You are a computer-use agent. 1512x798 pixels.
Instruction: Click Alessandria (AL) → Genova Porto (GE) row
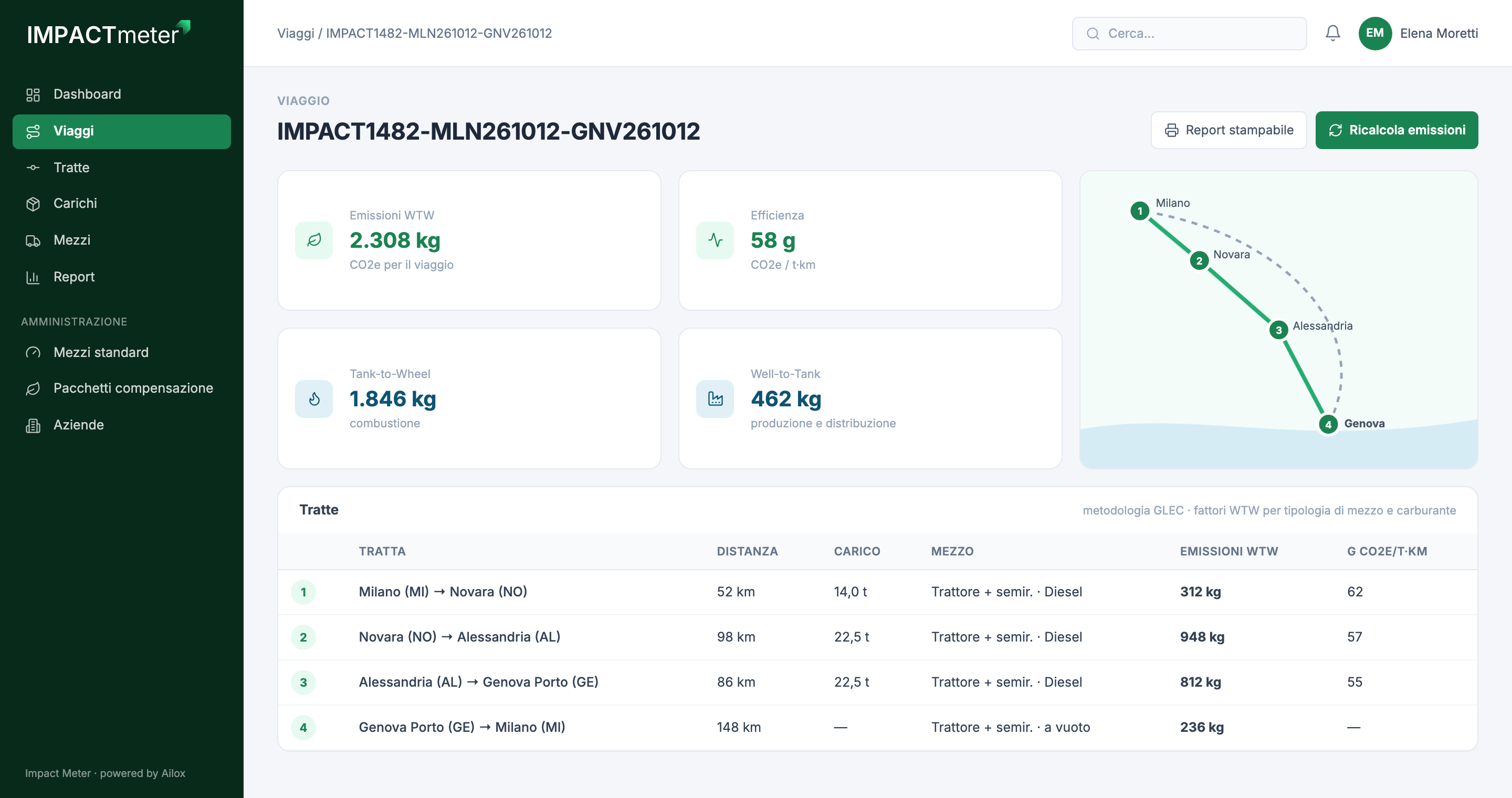877,682
